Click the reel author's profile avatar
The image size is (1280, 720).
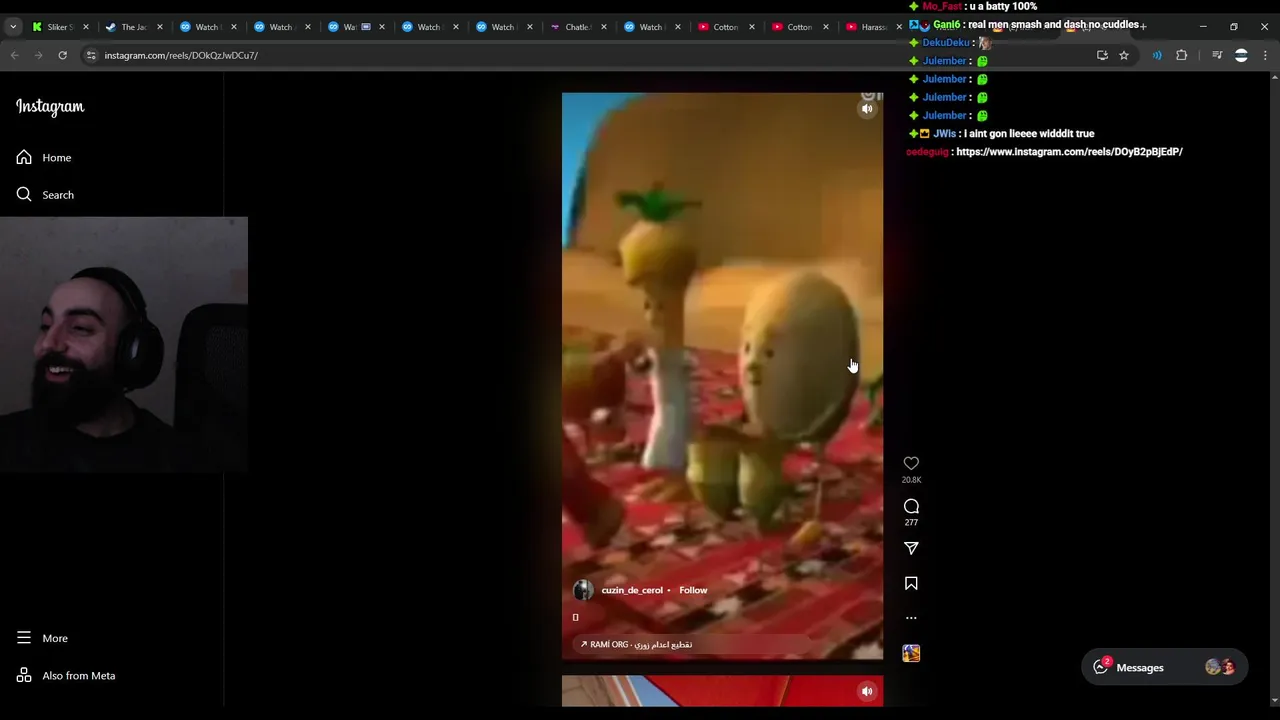pos(583,590)
